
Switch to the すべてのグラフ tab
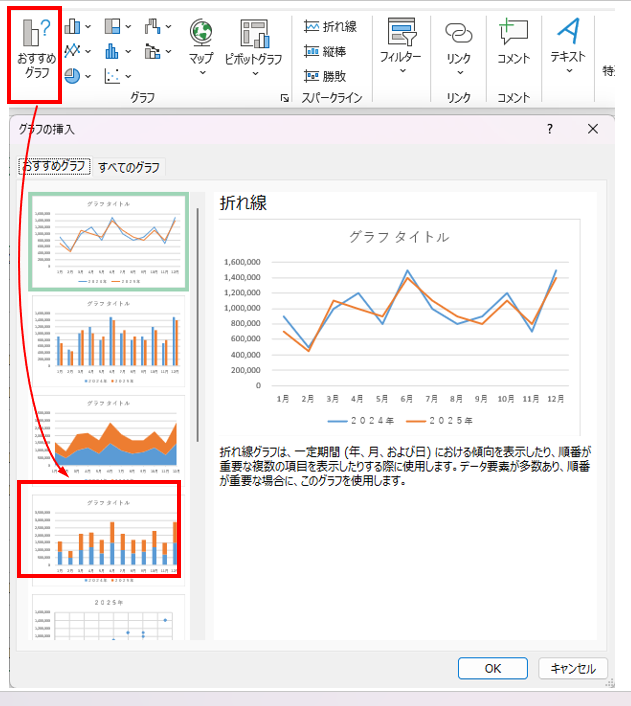click(x=129, y=167)
